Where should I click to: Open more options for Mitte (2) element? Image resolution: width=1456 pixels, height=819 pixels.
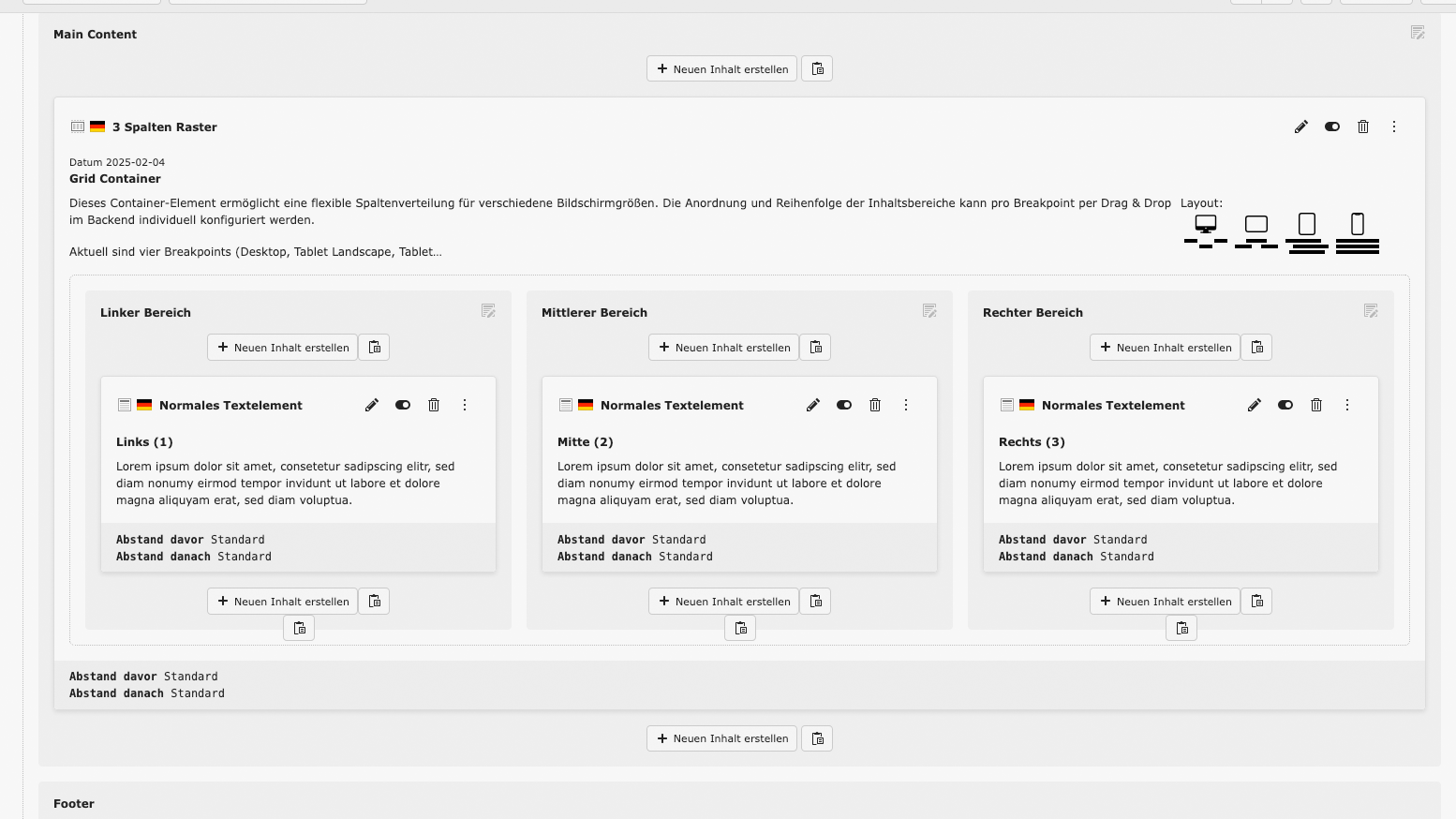(906, 405)
